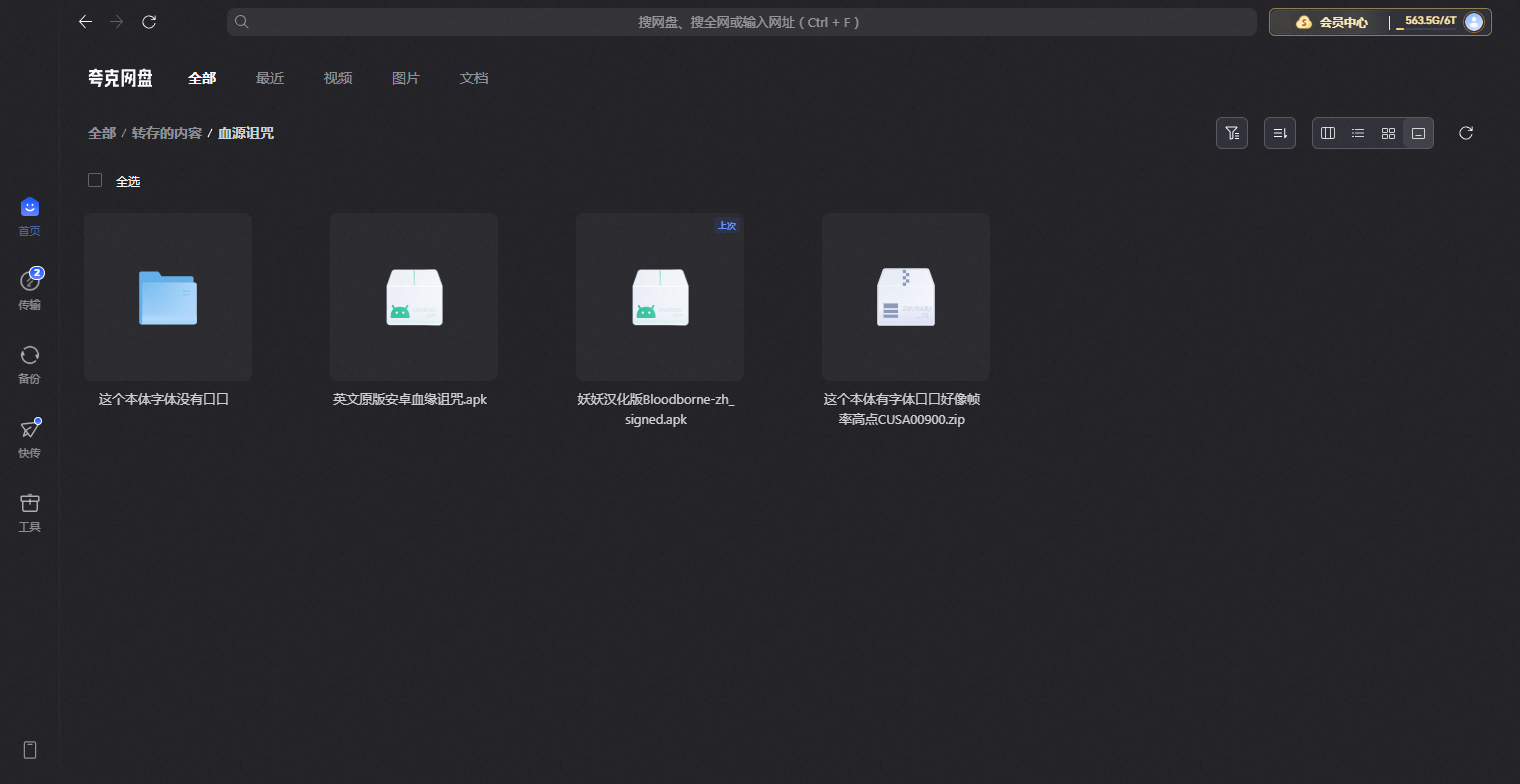Image resolution: width=1520 pixels, height=784 pixels.
Task: Switch to the 全部 tab
Action: 202,78
